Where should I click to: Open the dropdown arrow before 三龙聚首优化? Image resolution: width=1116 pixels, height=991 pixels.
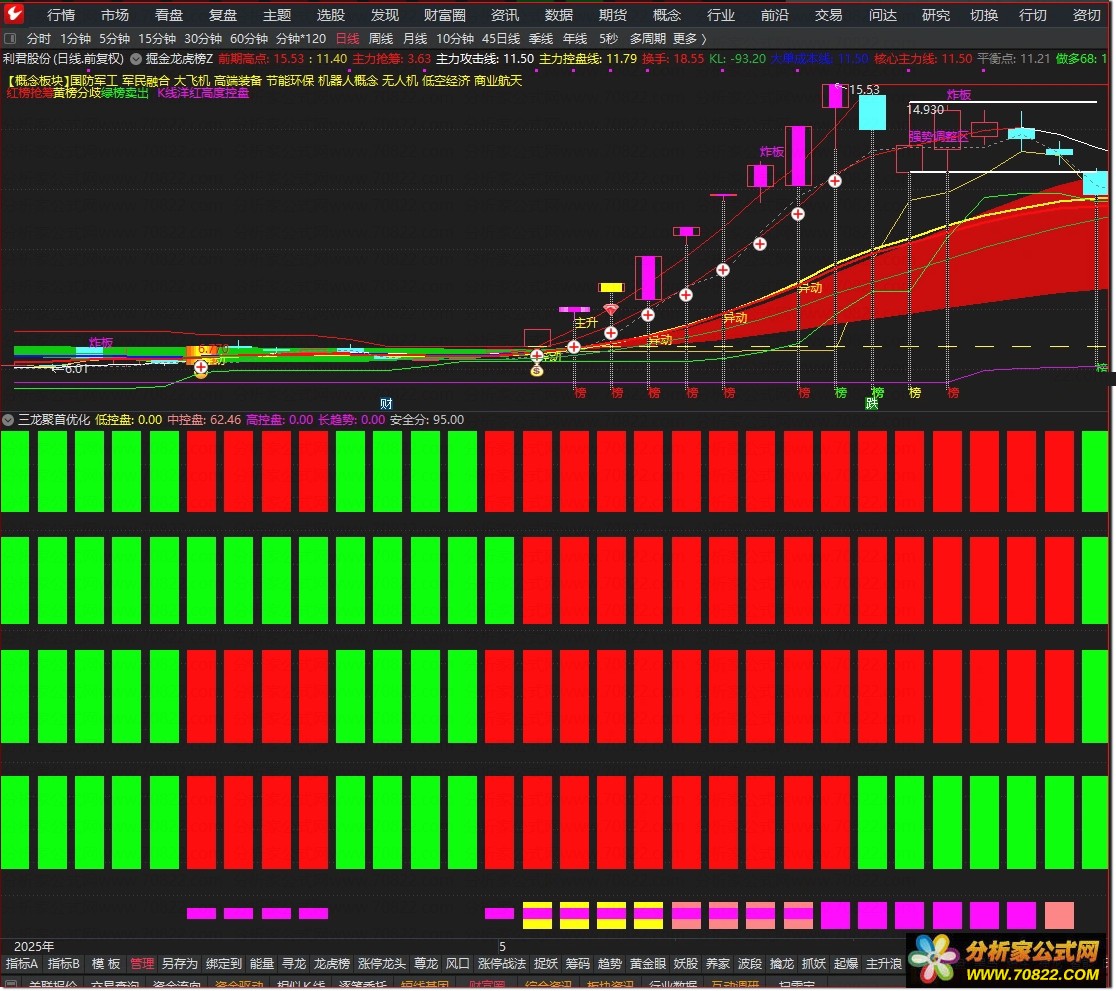8,420
